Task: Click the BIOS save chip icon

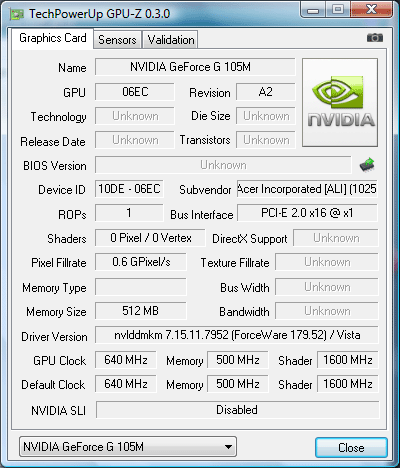Action: [367, 165]
